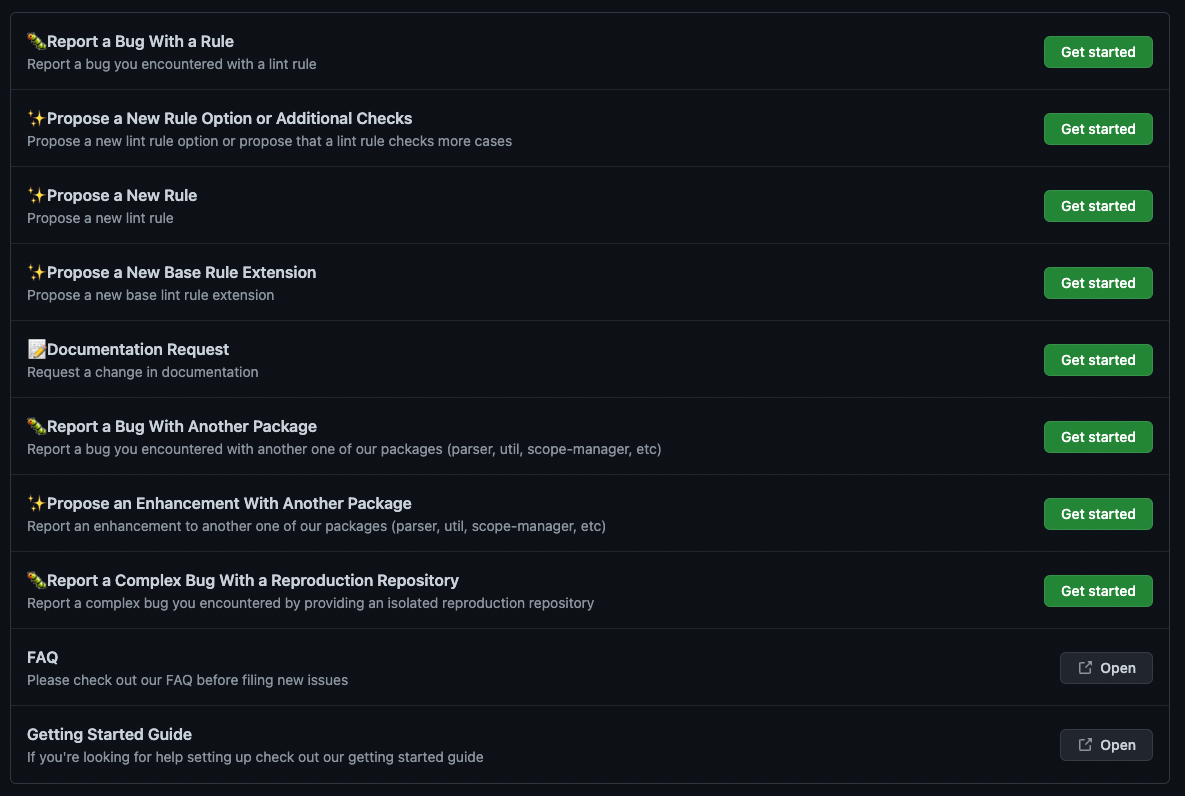Start the Propose a New Rule template
This screenshot has height=796, width=1185.
coord(1098,206)
